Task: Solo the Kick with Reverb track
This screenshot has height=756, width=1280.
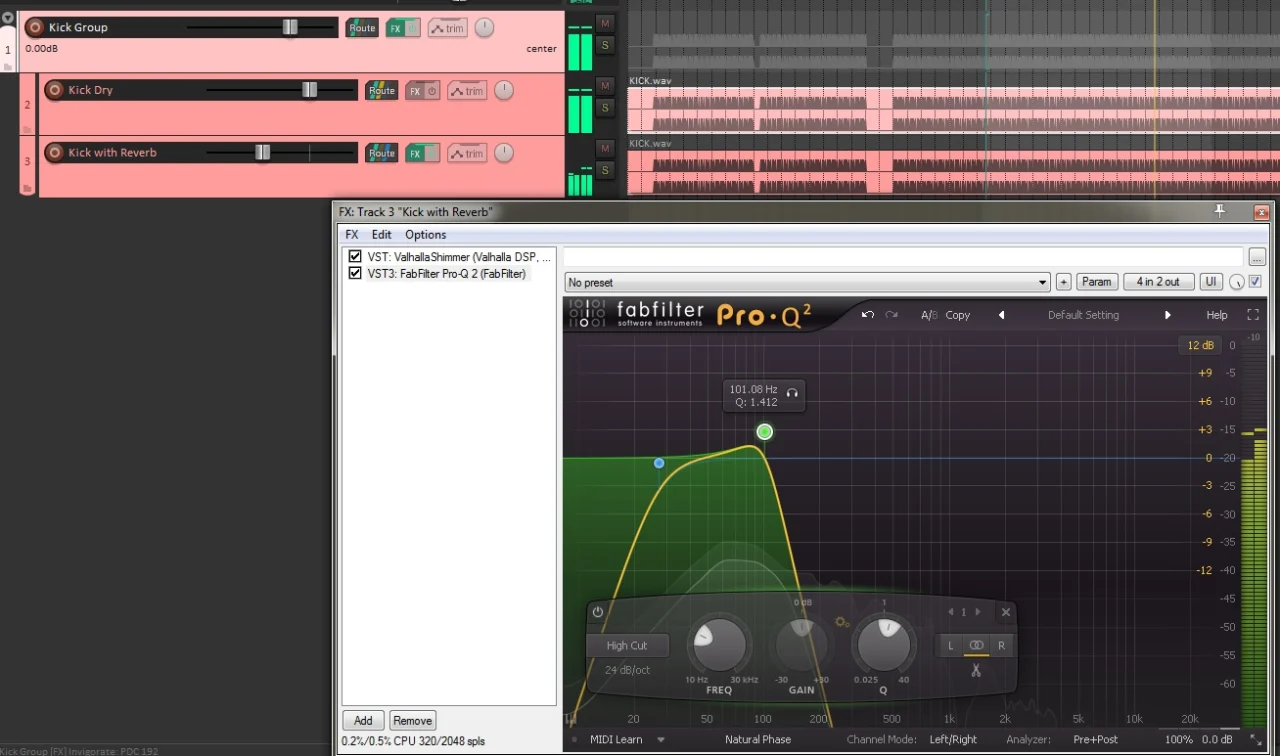Action: pos(605,170)
